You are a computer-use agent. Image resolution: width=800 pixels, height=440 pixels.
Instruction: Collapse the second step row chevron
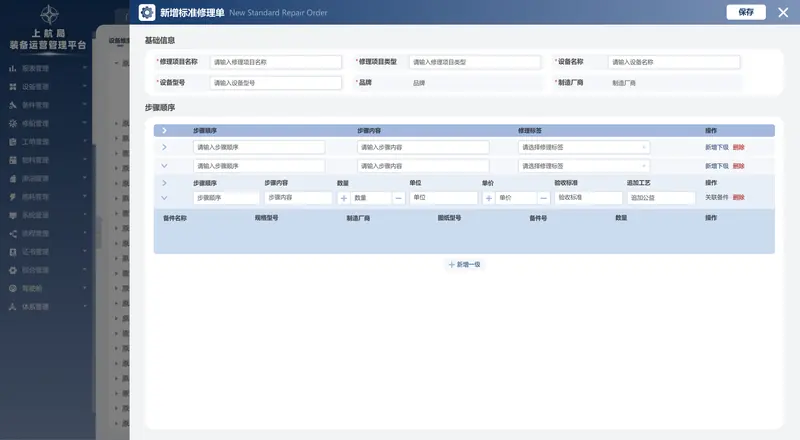[x=164, y=166]
